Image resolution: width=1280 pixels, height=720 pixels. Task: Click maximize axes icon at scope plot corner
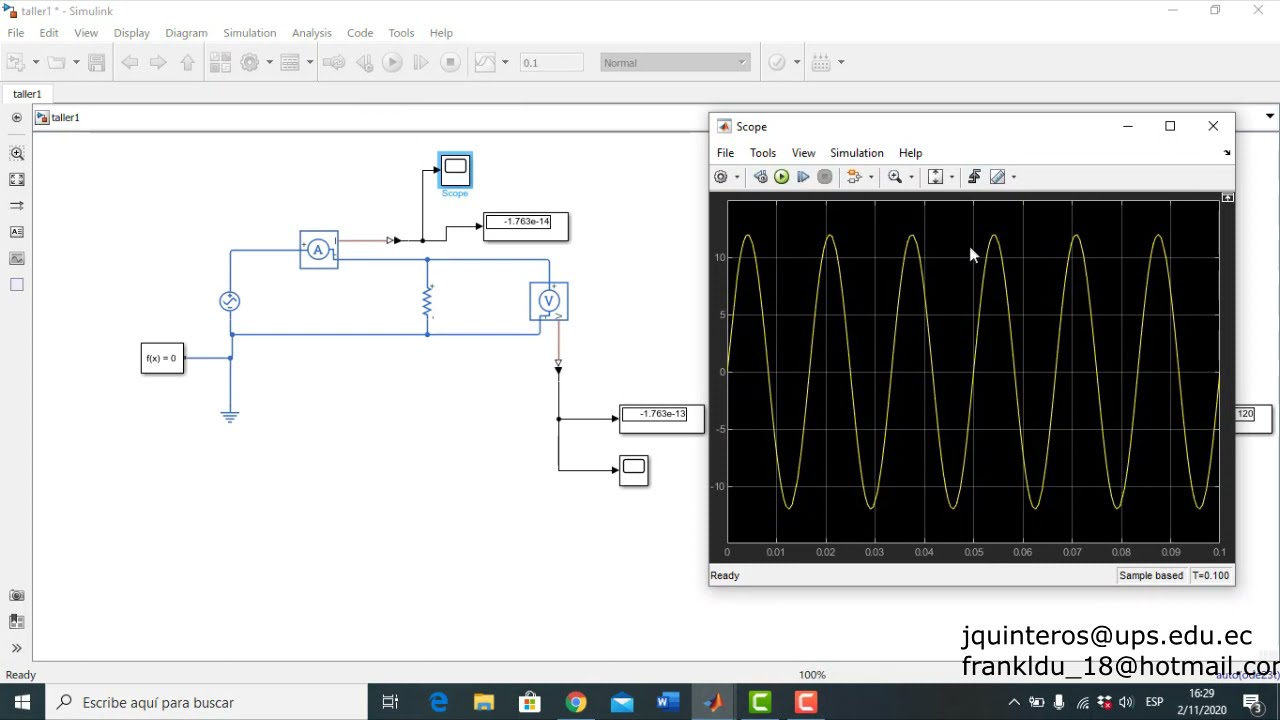click(1228, 197)
